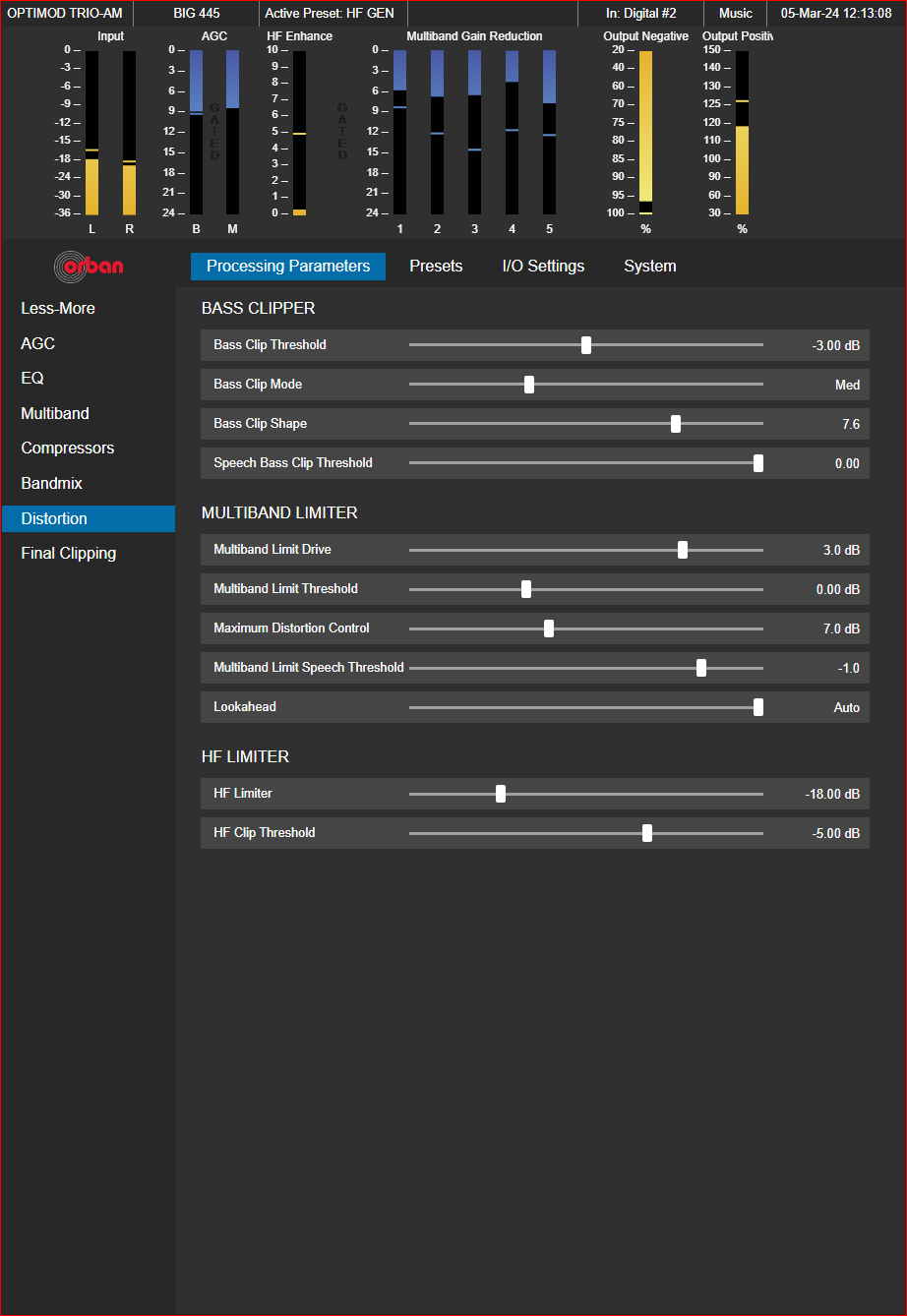Open the Compressors section
Viewport: 907px width, 1316px height.
(67, 448)
